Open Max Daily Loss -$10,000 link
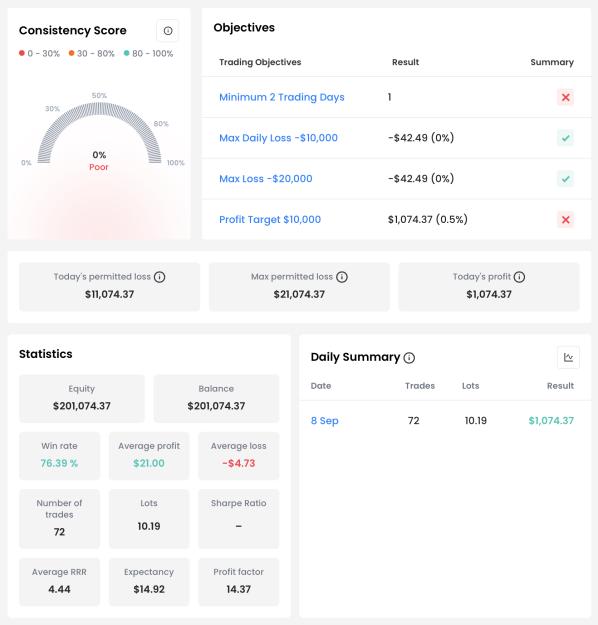The height and width of the screenshot is (625, 598). point(278,138)
